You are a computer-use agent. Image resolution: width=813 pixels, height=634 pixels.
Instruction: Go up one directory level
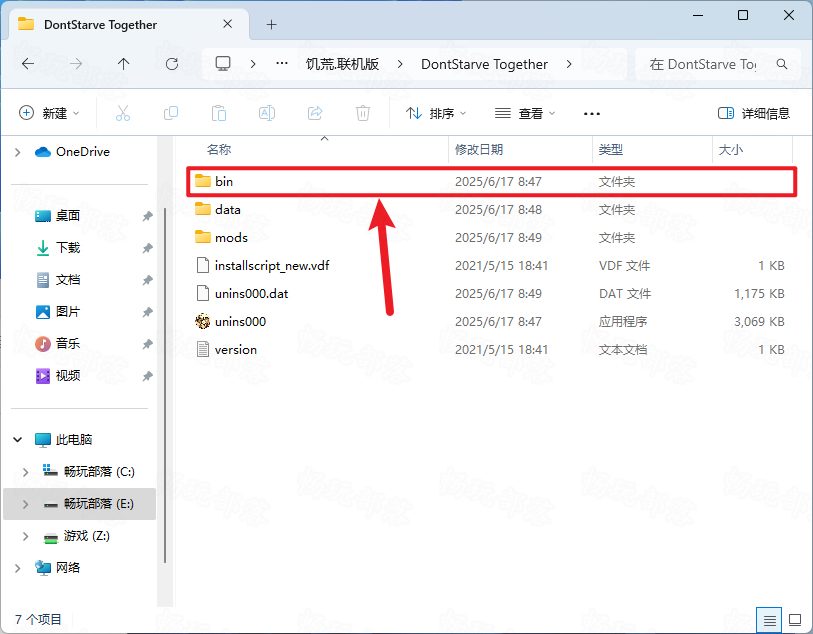pyautogui.click(x=123, y=64)
